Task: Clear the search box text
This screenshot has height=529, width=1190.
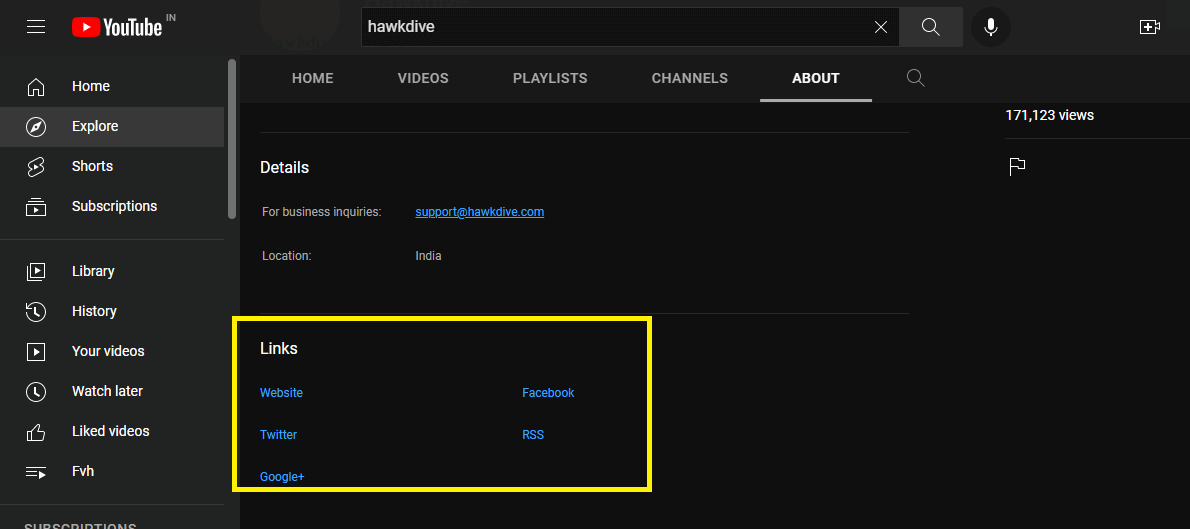Action: (880, 27)
